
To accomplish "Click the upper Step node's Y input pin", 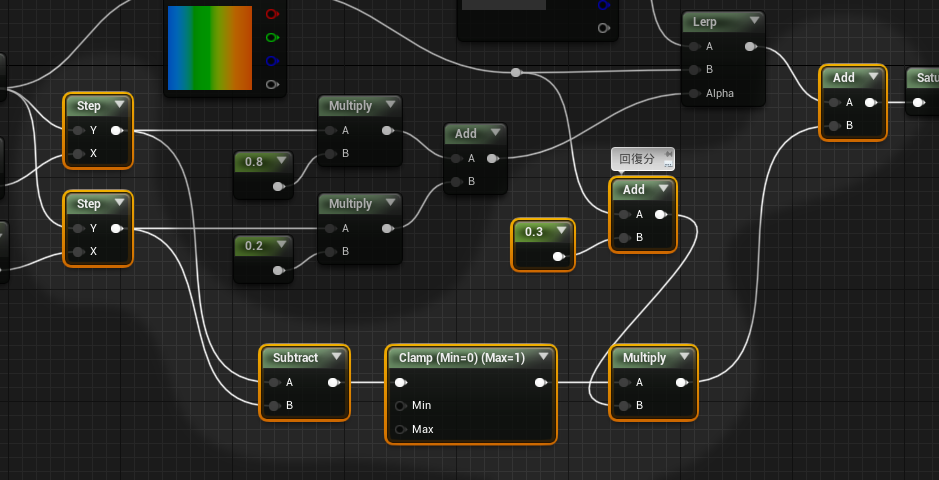I will click(x=78, y=130).
